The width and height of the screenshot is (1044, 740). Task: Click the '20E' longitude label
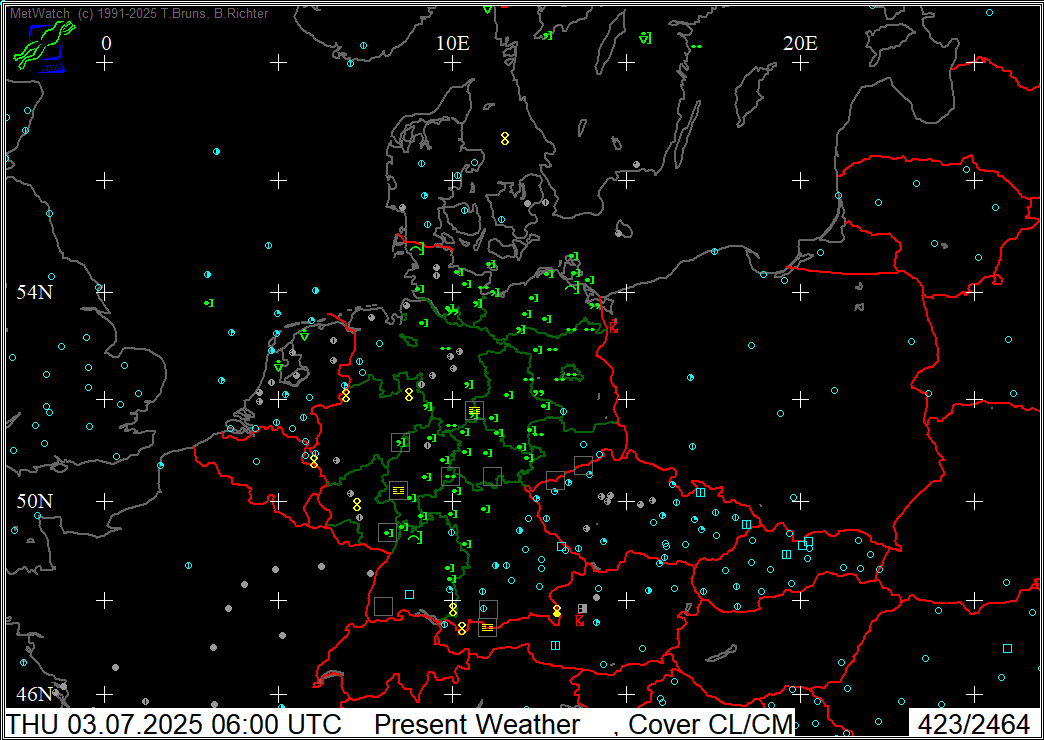(800, 44)
